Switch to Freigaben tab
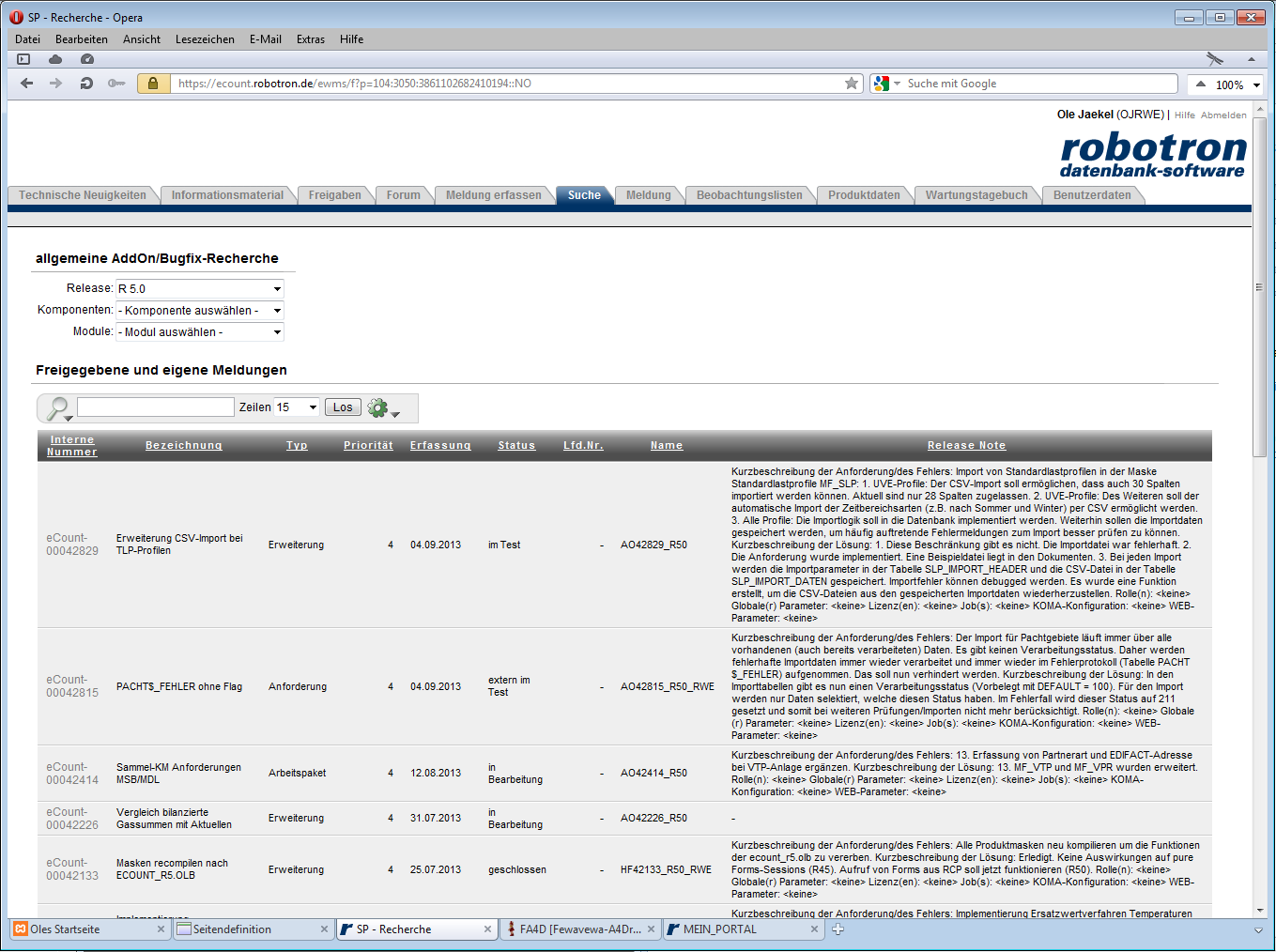 tap(335, 195)
